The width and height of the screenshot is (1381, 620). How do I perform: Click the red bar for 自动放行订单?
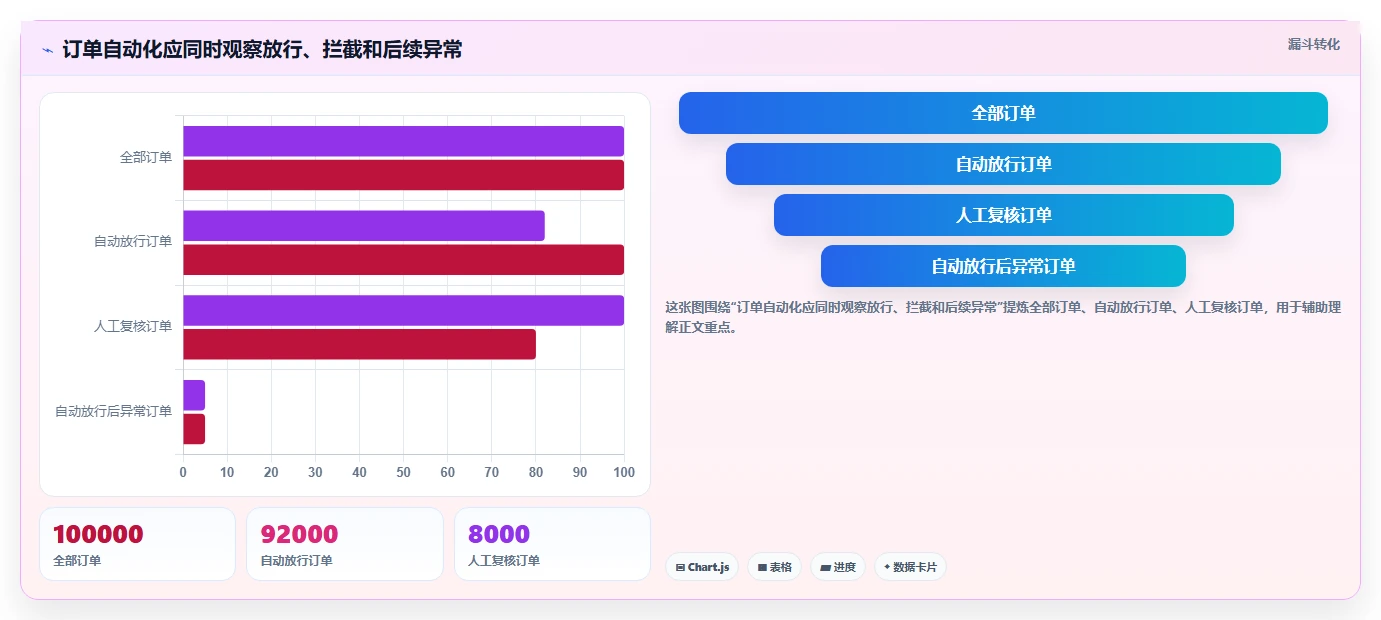403,260
